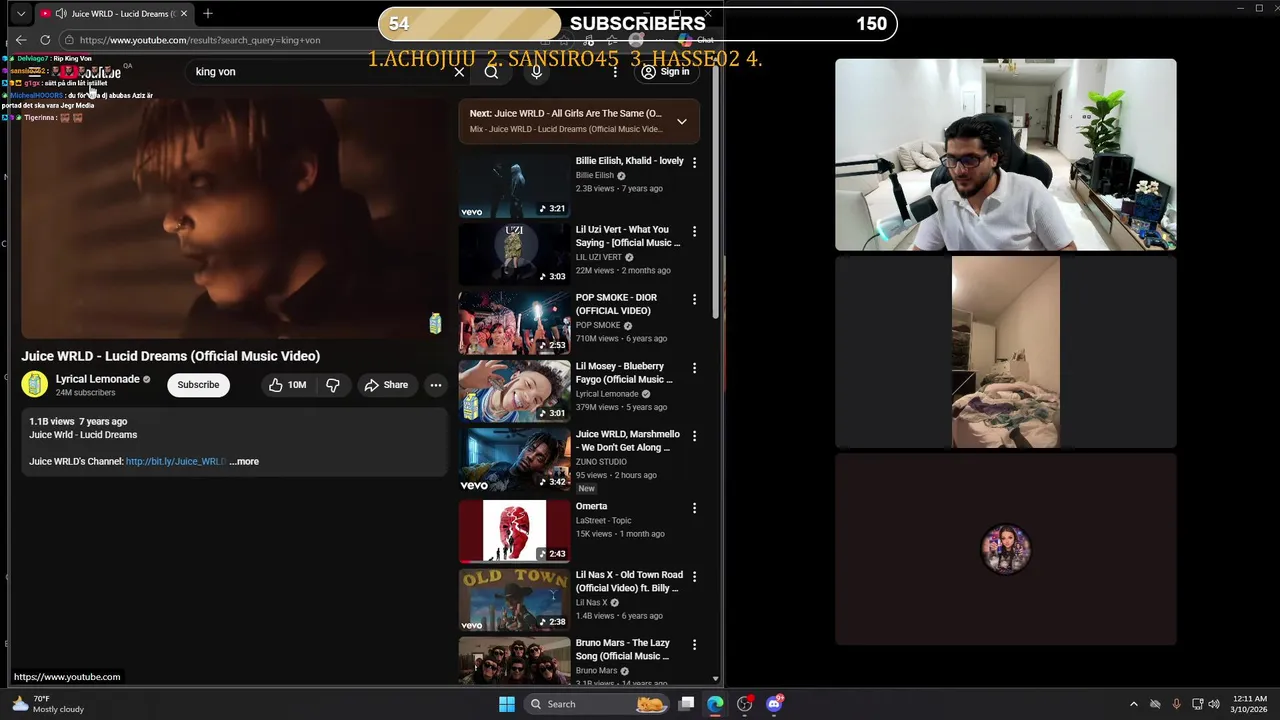Image resolution: width=1280 pixels, height=720 pixels.
Task: Open Juice WRLD Marshmello video title
Action: [x=627, y=441]
